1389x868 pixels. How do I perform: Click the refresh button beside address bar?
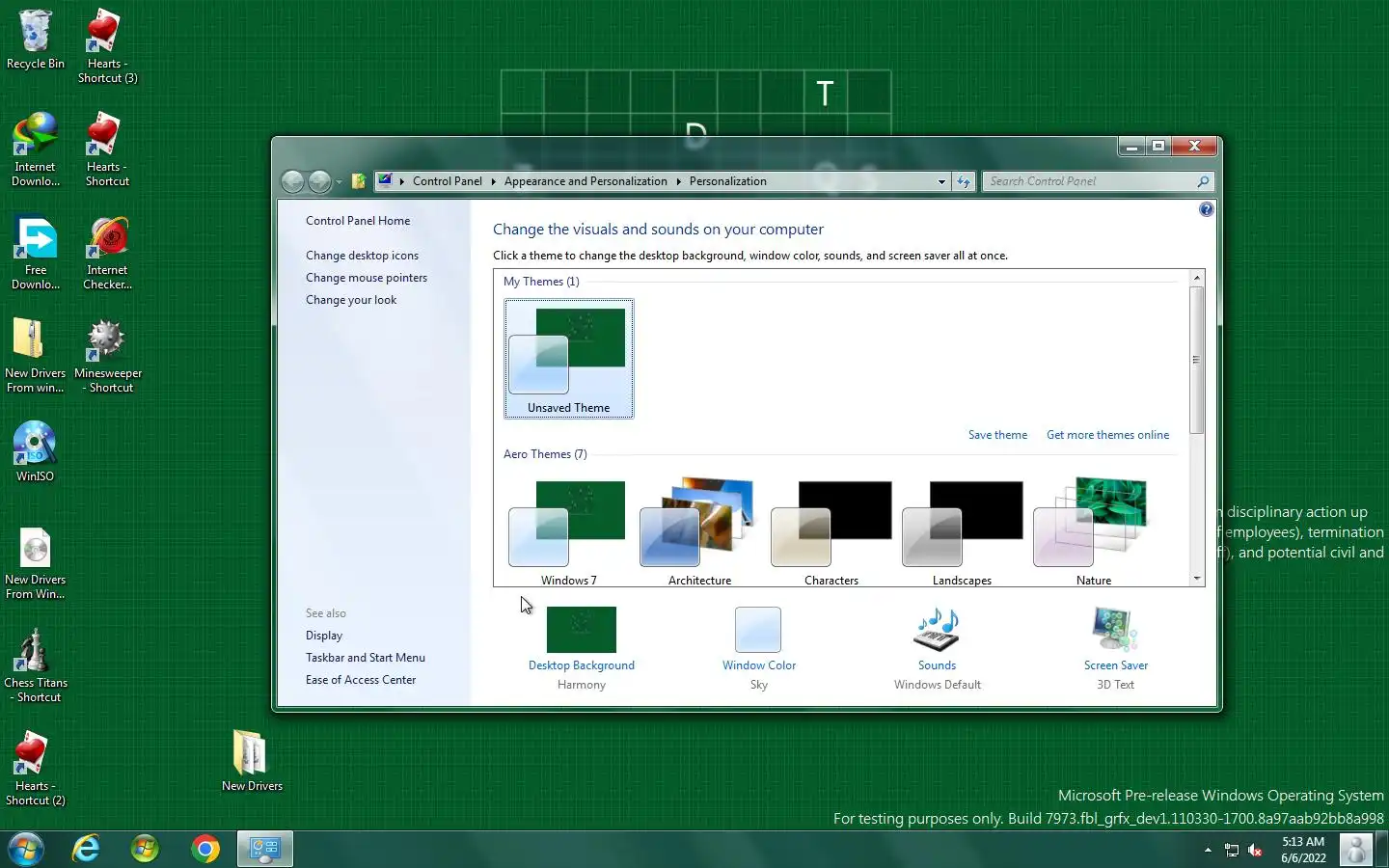(964, 181)
